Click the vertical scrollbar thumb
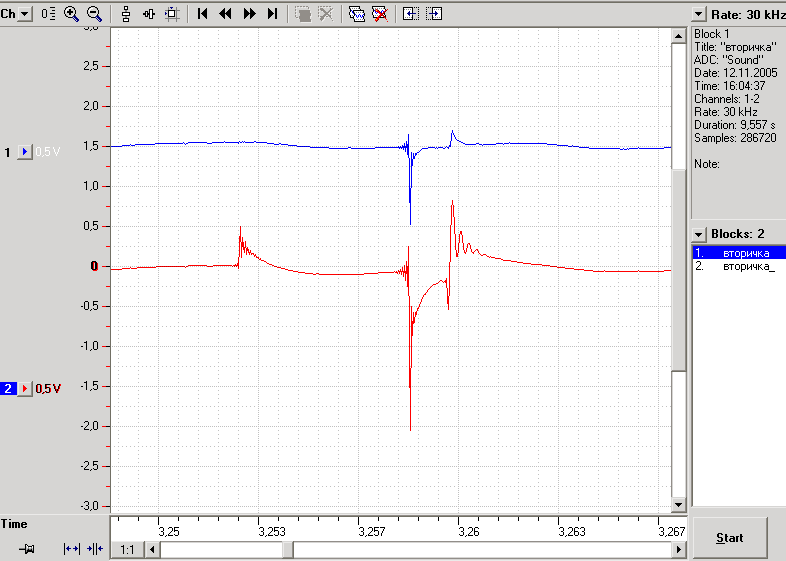786x561 pixels. (678, 271)
